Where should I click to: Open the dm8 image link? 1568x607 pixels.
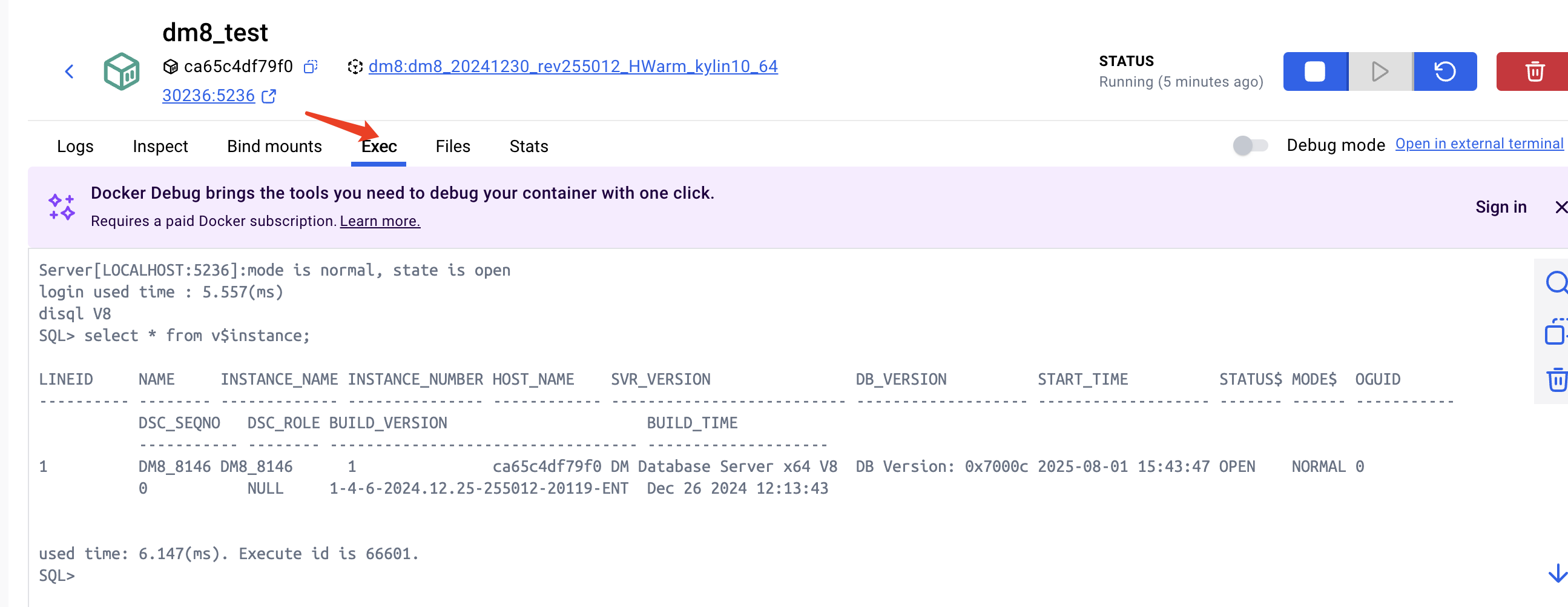coord(573,67)
